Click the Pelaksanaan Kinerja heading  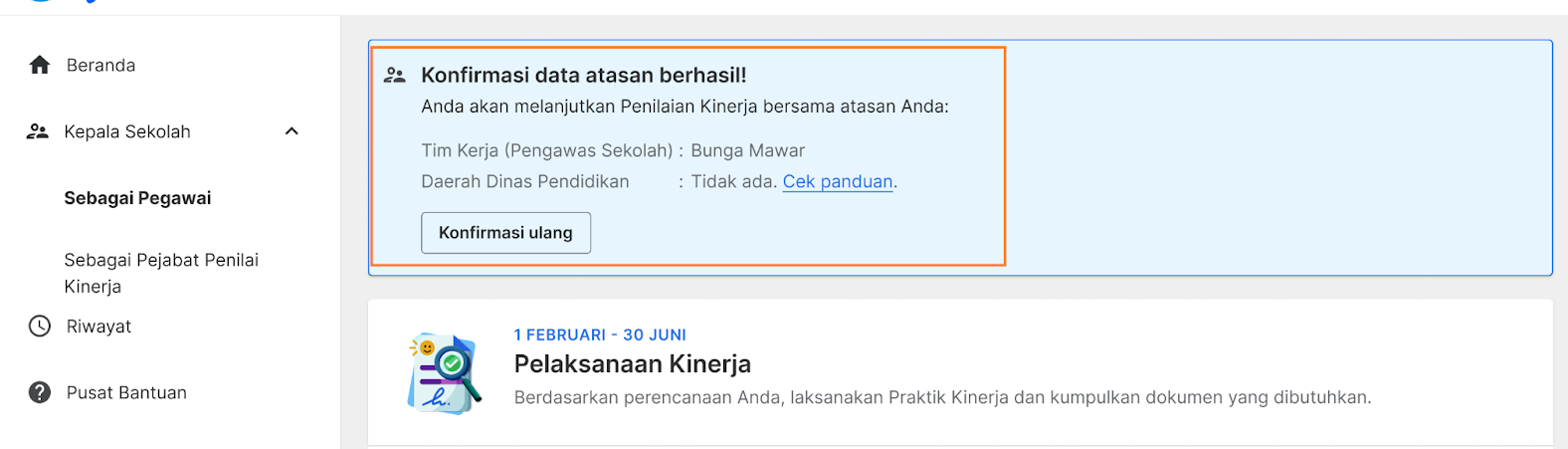633,363
